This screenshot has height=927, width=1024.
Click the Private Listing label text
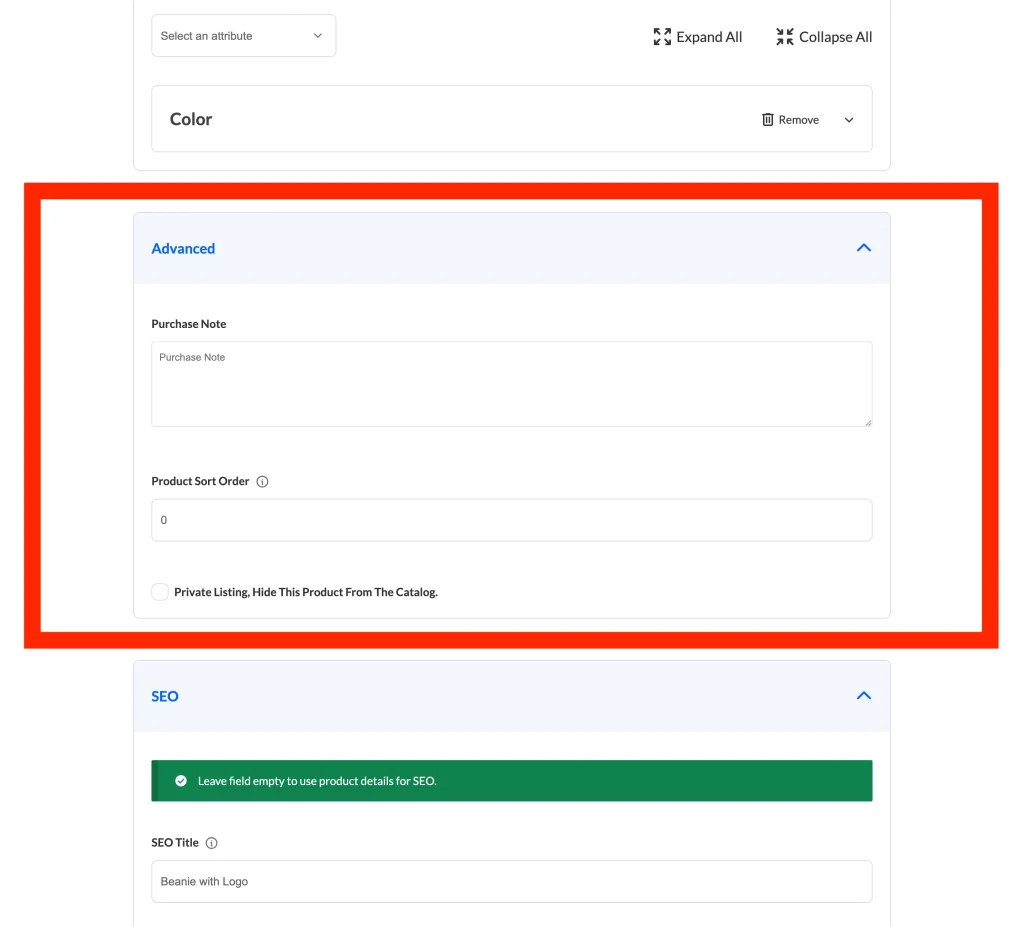[x=305, y=592]
